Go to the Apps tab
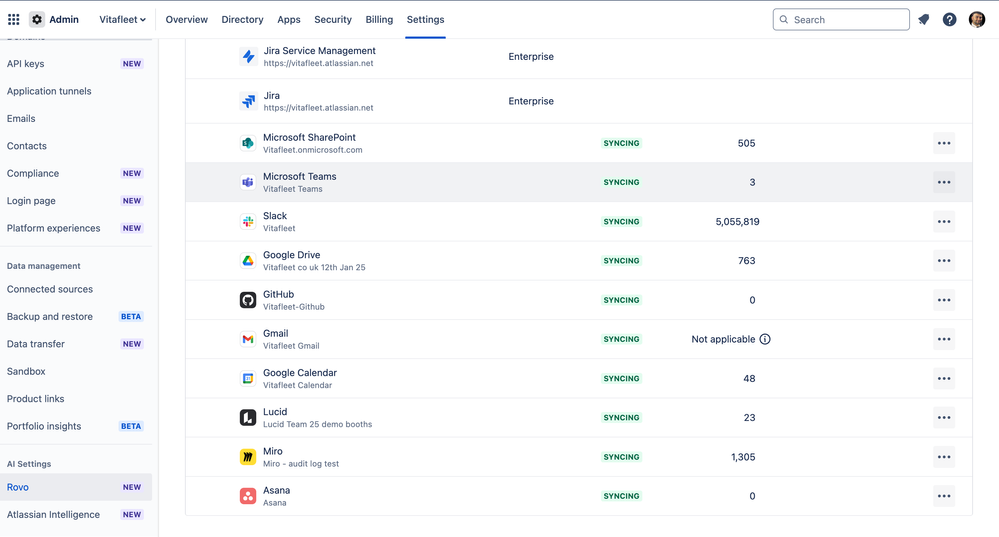This screenshot has height=537, width=999. click(x=289, y=20)
